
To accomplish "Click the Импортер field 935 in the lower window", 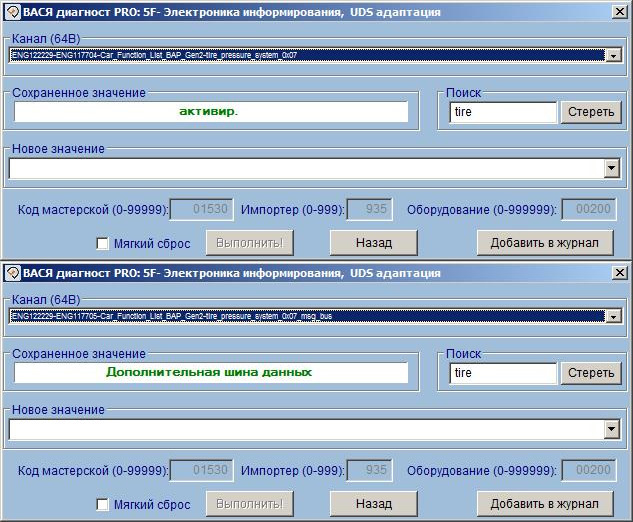I will [x=370, y=470].
